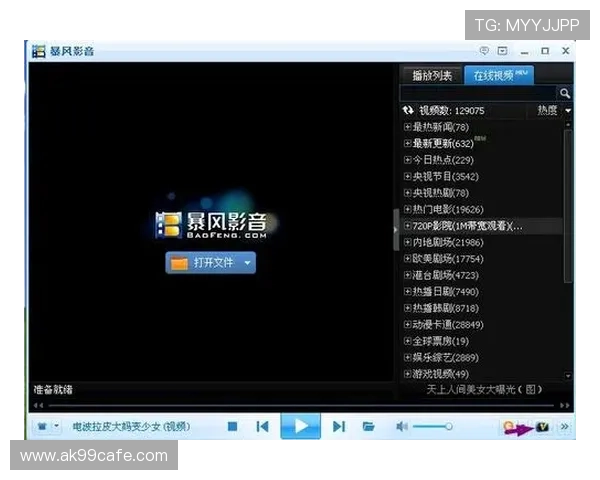Screen dimensions: 600x480
Task: Stop playback with the square button
Action: tap(232, 426)
